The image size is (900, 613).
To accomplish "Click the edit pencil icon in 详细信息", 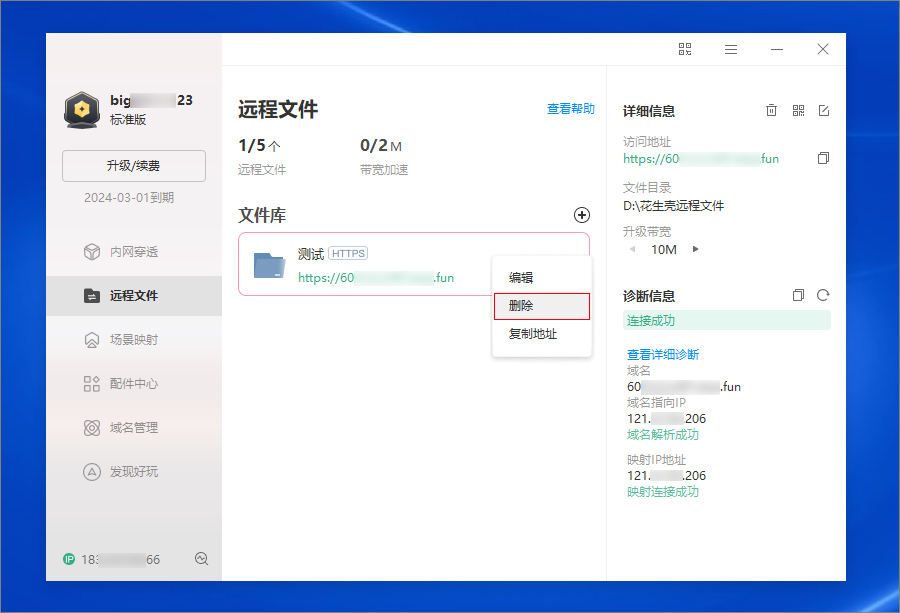I will click(x=824, y=110).
